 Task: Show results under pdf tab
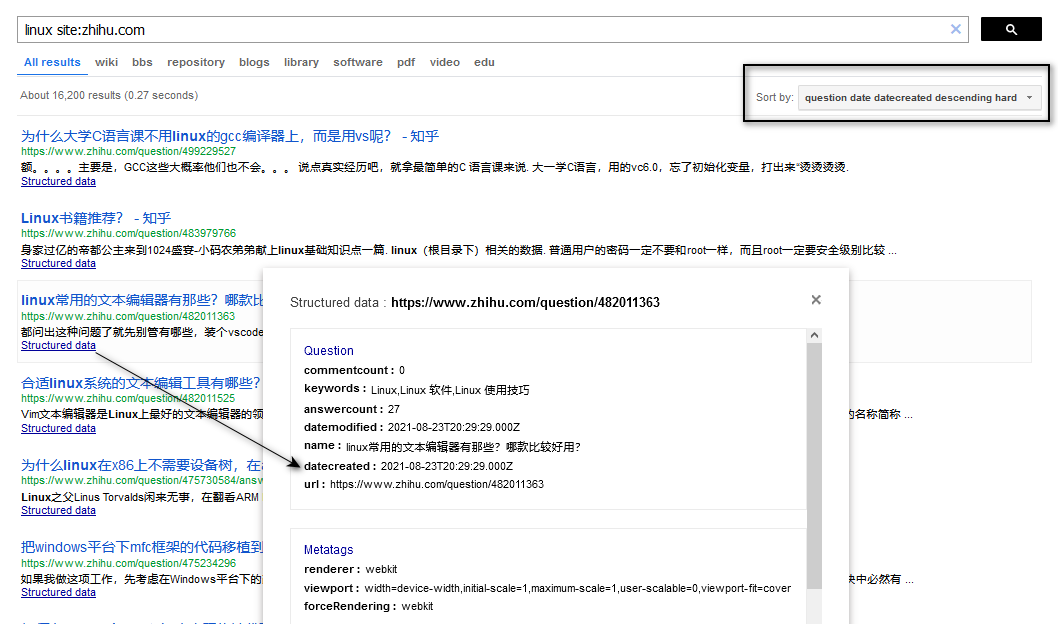(x=406, y=62)
